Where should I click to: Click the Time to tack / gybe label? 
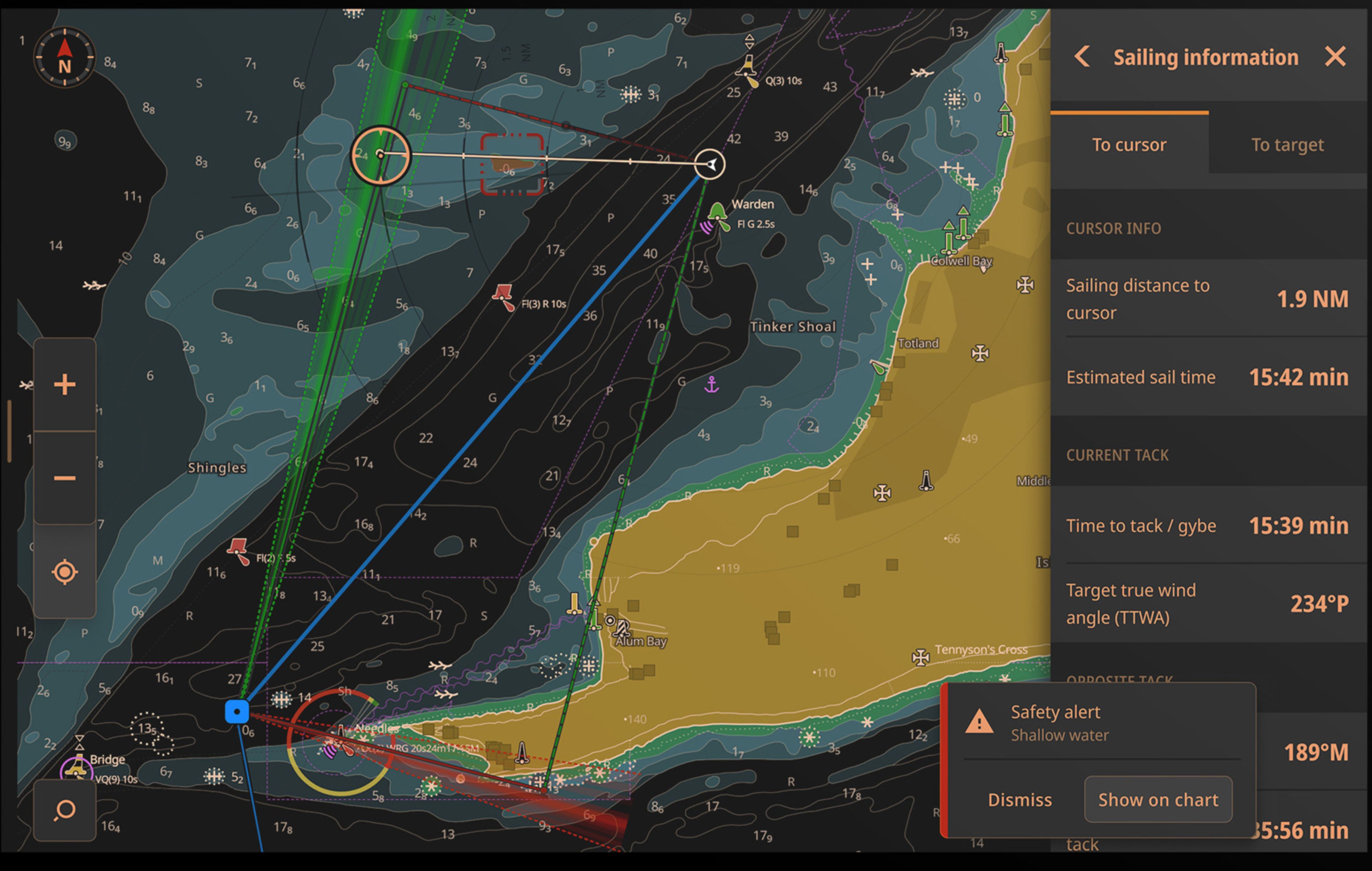[1141, 526]
